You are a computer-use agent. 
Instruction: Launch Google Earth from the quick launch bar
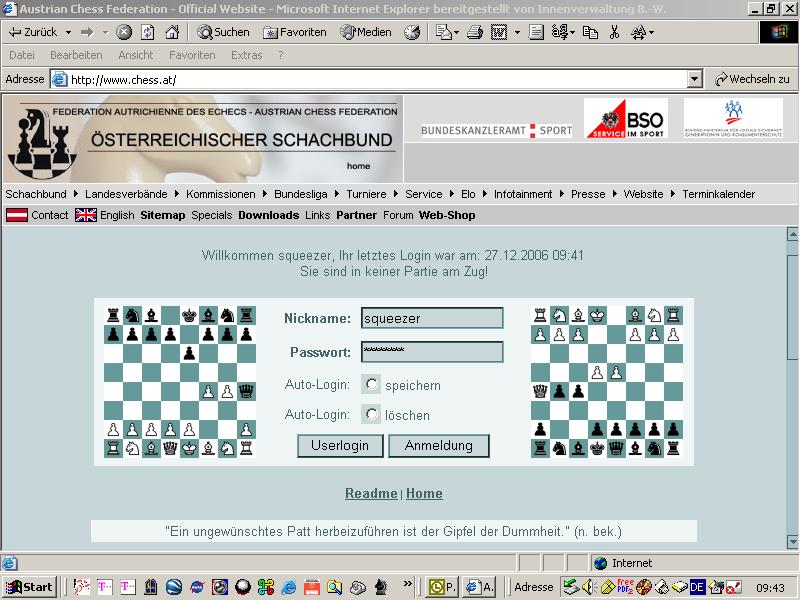tap(172, 588)
